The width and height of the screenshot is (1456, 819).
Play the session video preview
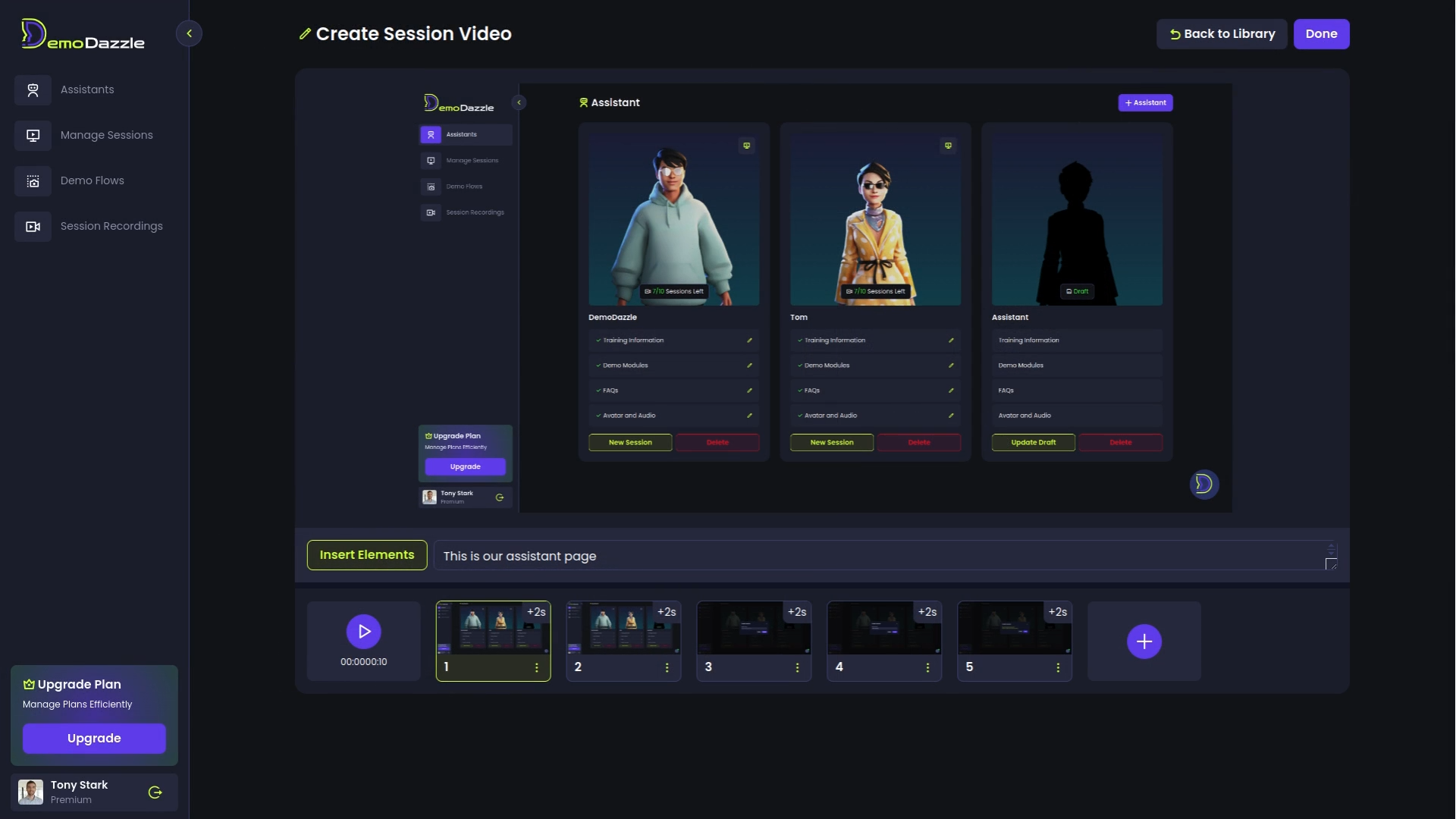click(x=364, y=631)
